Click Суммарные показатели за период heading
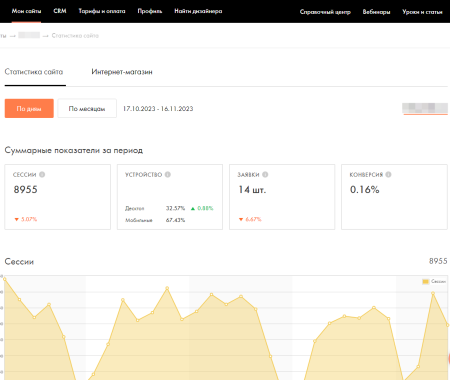450x380 pixels. (74, 150)
